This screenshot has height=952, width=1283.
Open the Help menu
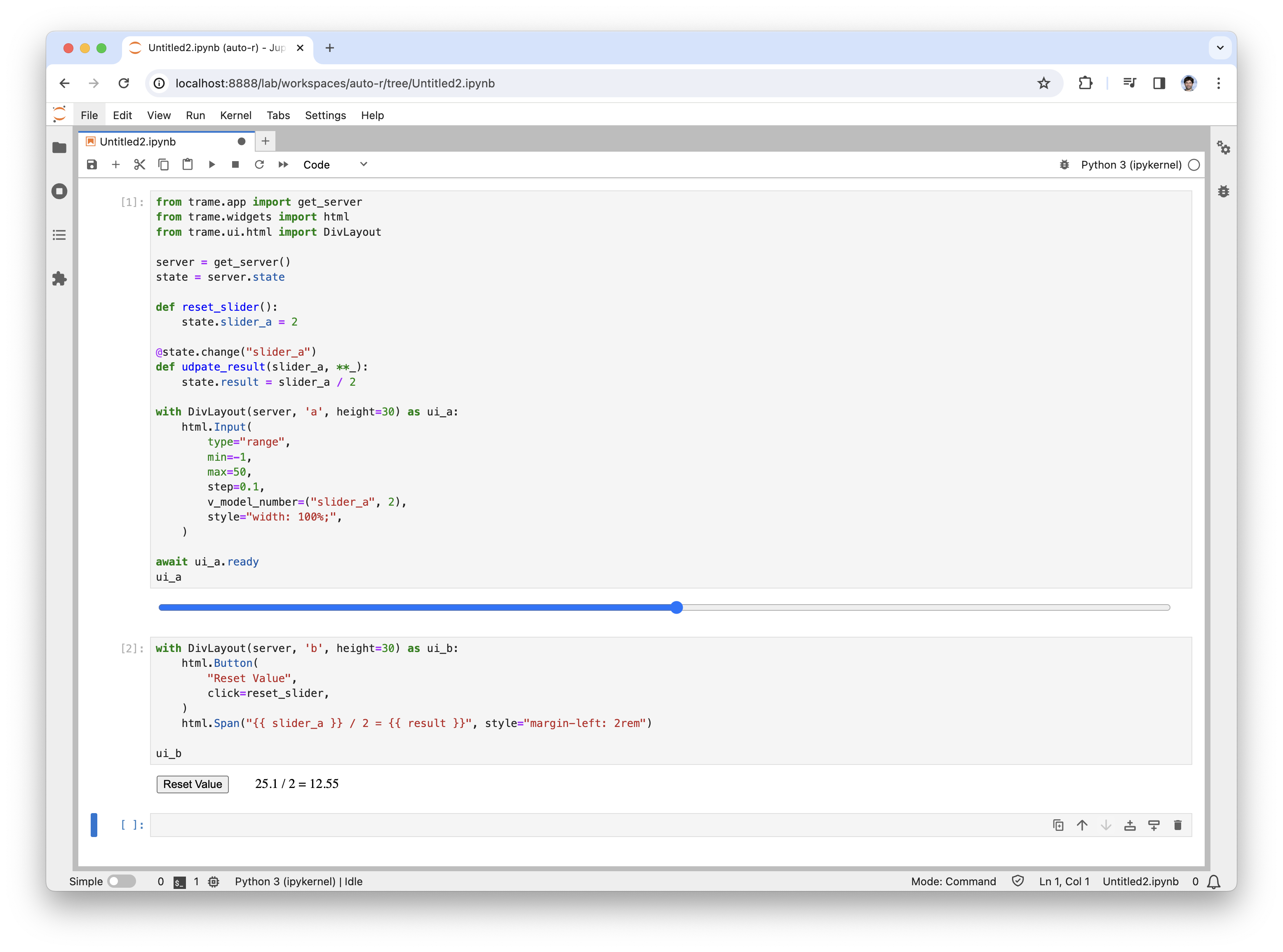(x=372, y=115)
